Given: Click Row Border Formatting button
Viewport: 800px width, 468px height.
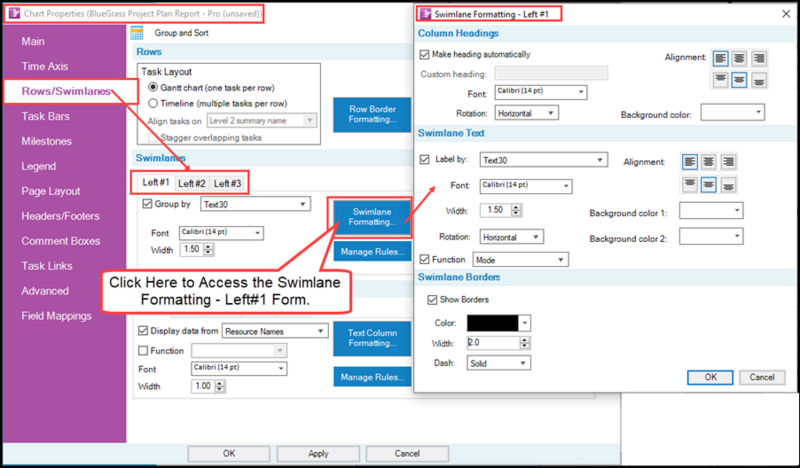Looking at the screenshot, I should (x=372, y=114).
